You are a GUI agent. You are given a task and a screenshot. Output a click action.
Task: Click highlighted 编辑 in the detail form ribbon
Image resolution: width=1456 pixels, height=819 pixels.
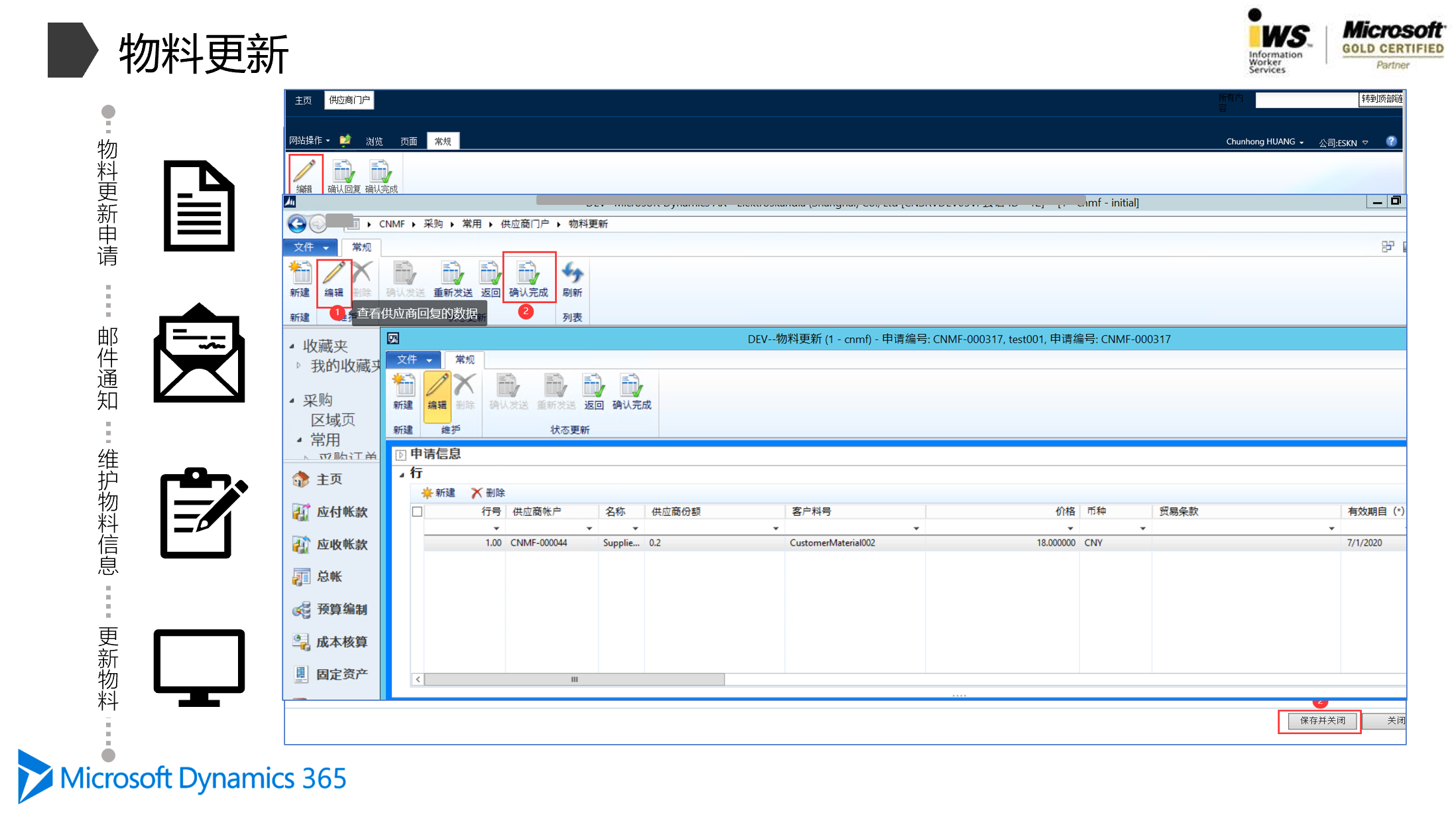pos(437,395)
